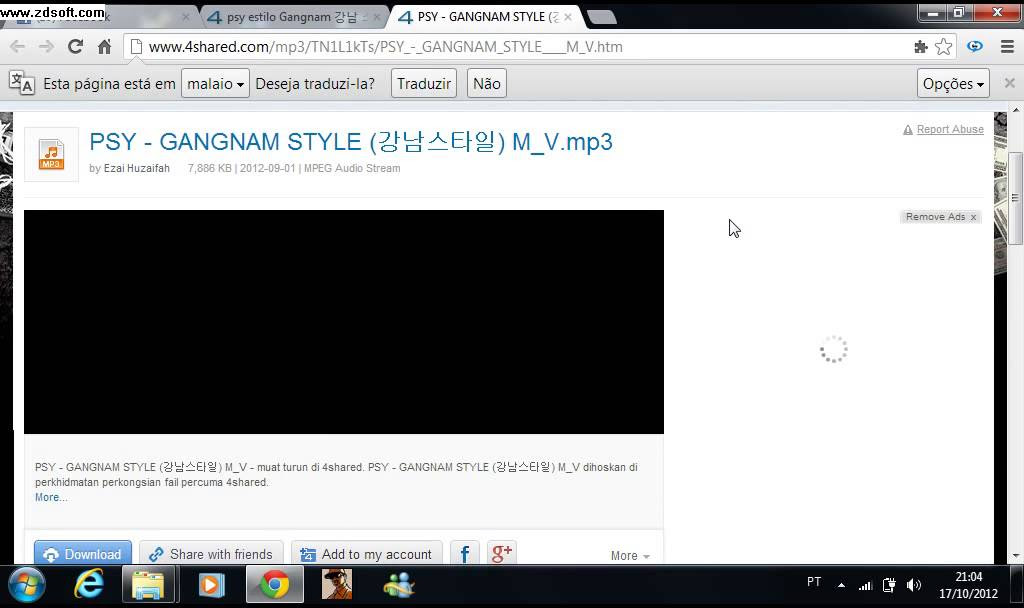Image resolution: width=1024 pixels, height=608 pixels.
Task: Close the PSY - GANGNAM STYLE tab
Action: 568,17
